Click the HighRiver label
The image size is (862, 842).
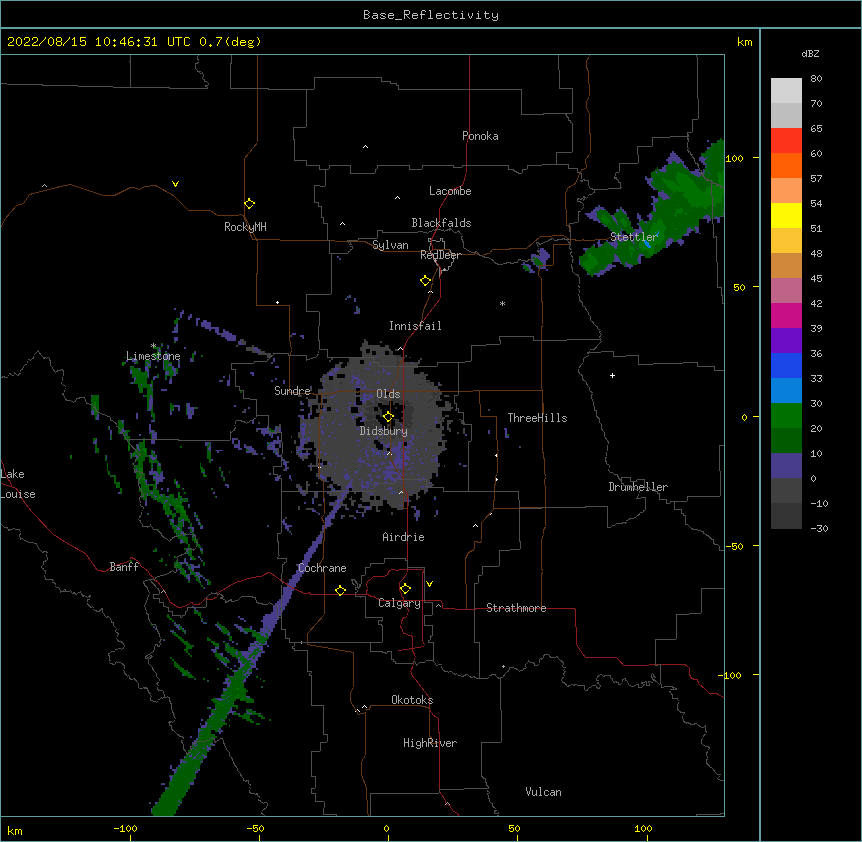point(430,743)
